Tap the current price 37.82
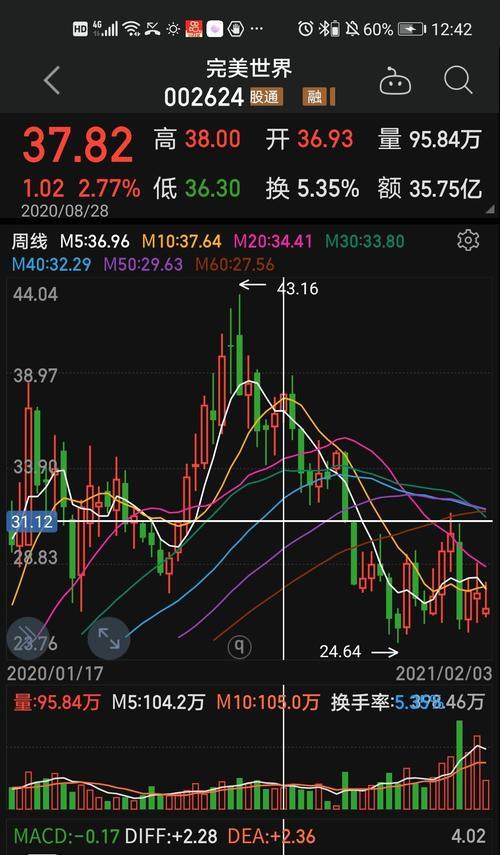Screen dimensions: 500x855 77,145
